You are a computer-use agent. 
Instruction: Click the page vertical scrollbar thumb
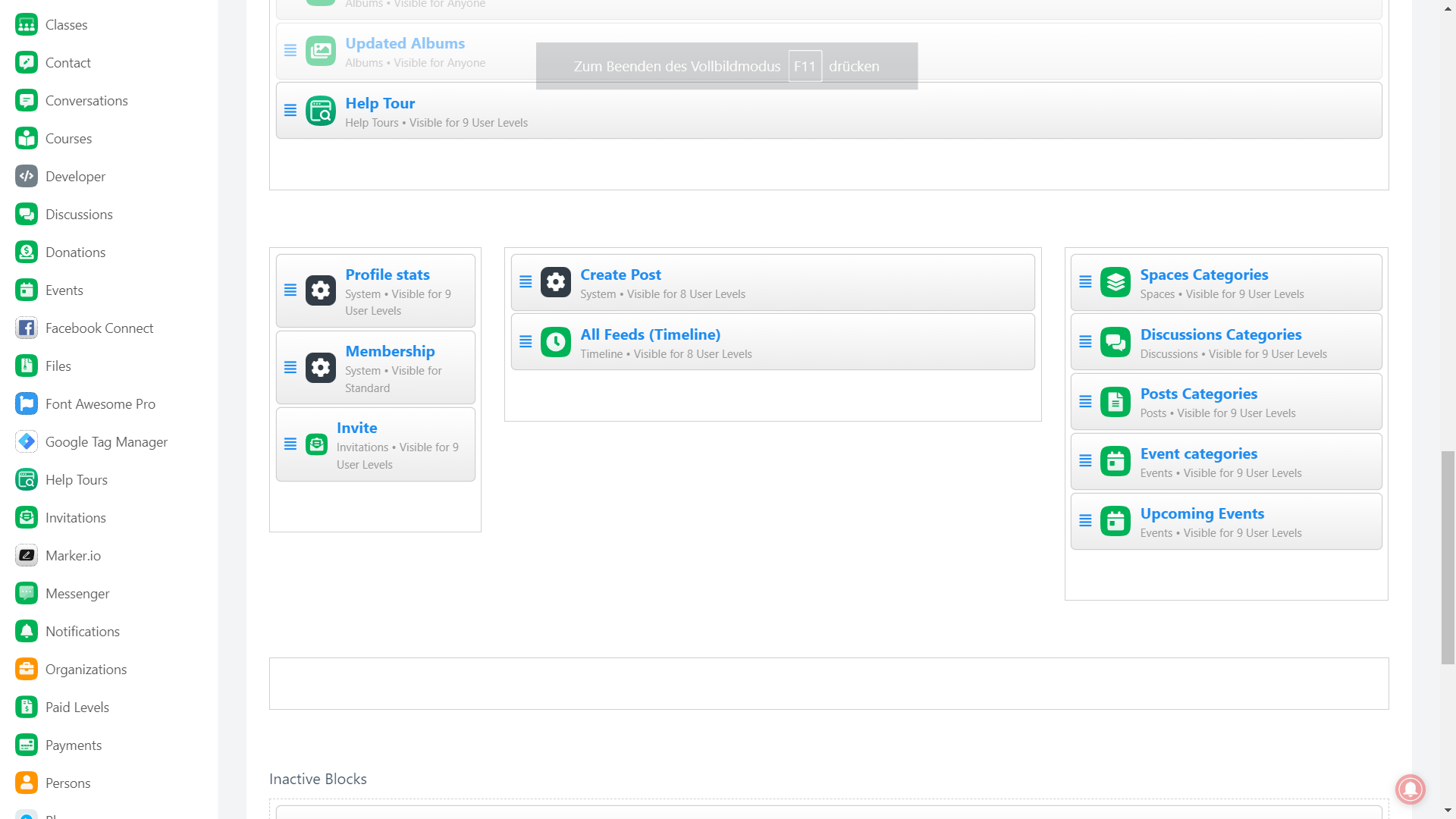pyautogui.click(x=1448, y=557)
